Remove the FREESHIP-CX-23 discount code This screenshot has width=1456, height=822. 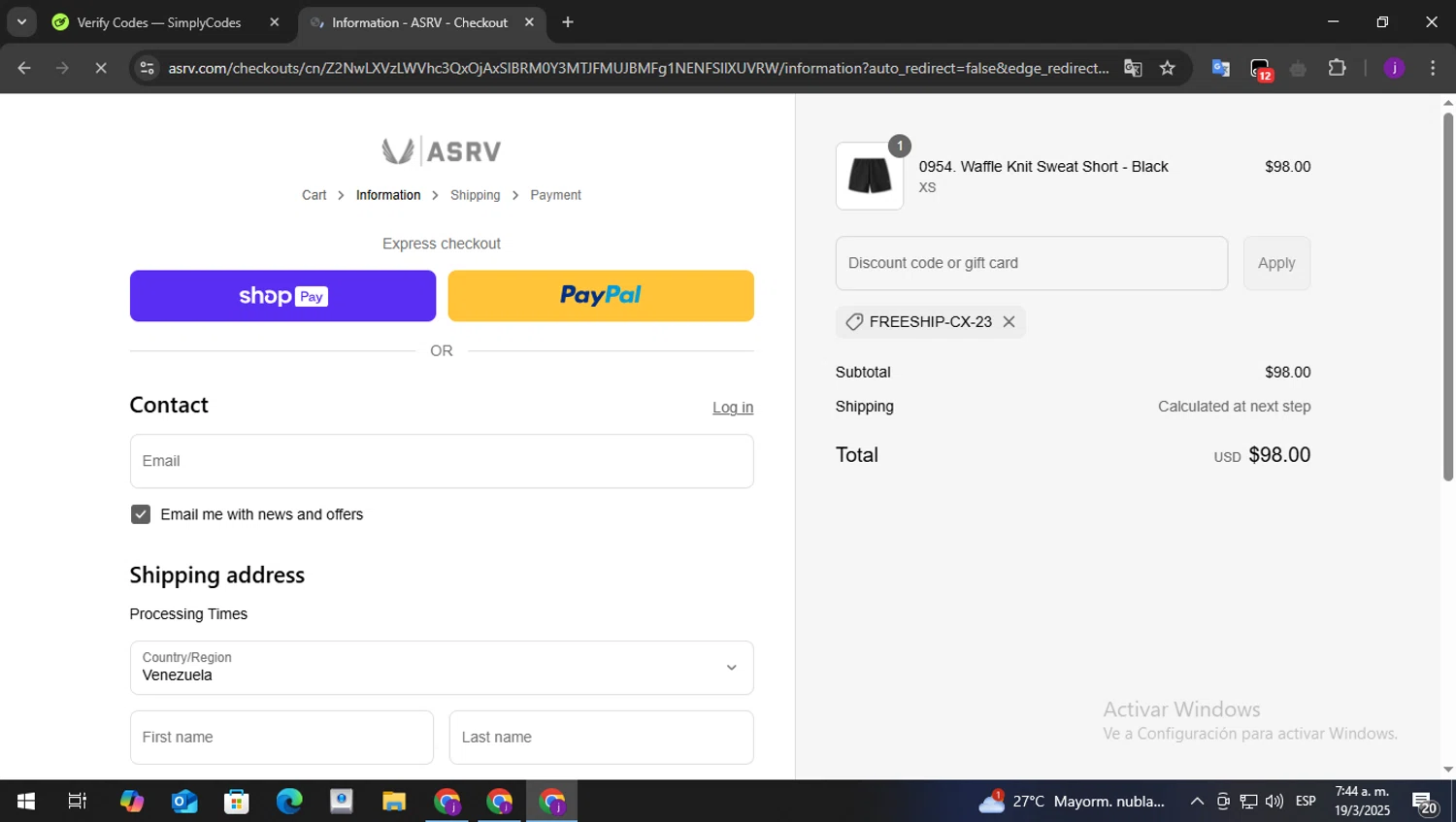point(1009,322)
